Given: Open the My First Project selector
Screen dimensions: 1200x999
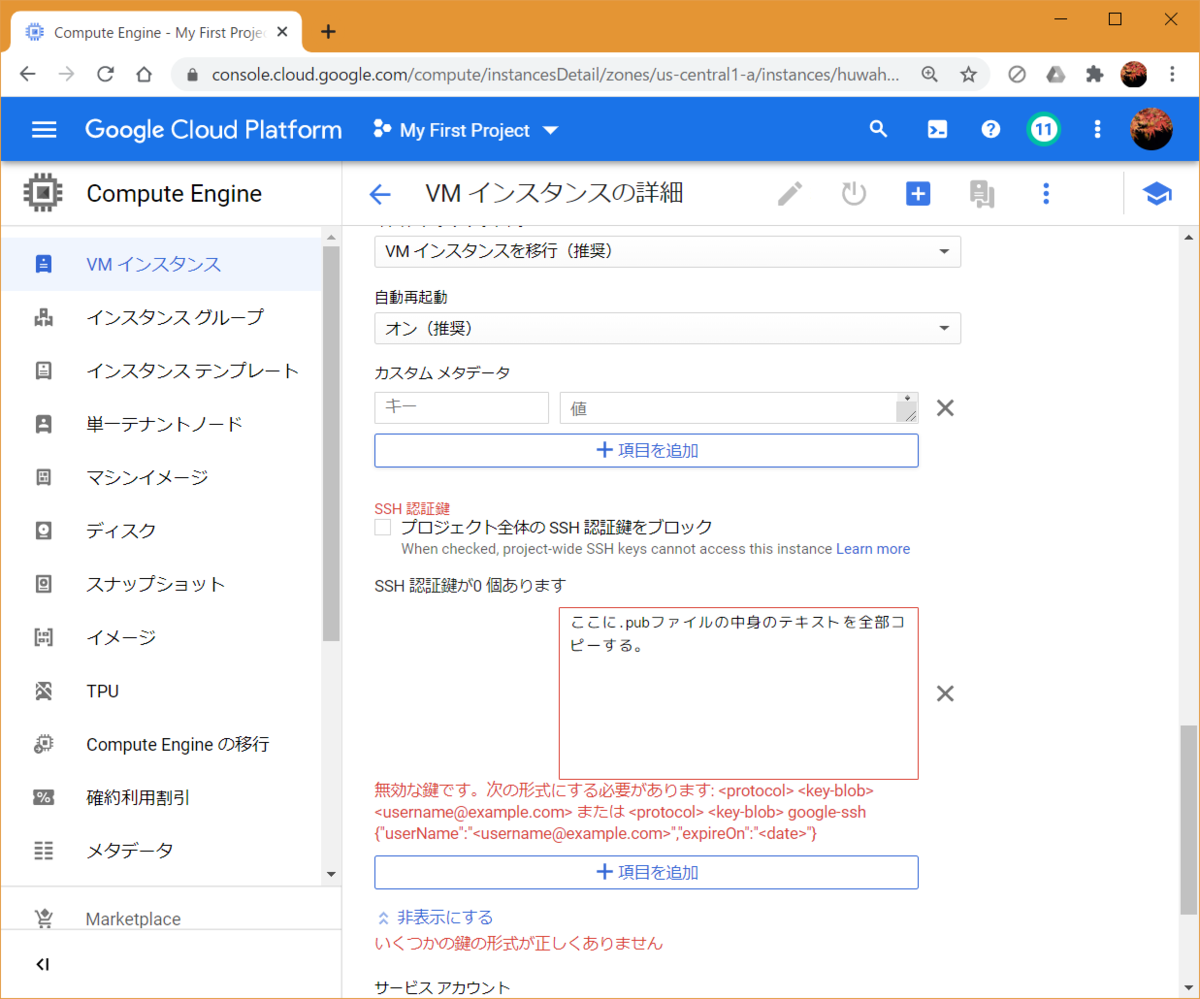Looking at the screenshot, I should tap(465, 130).
